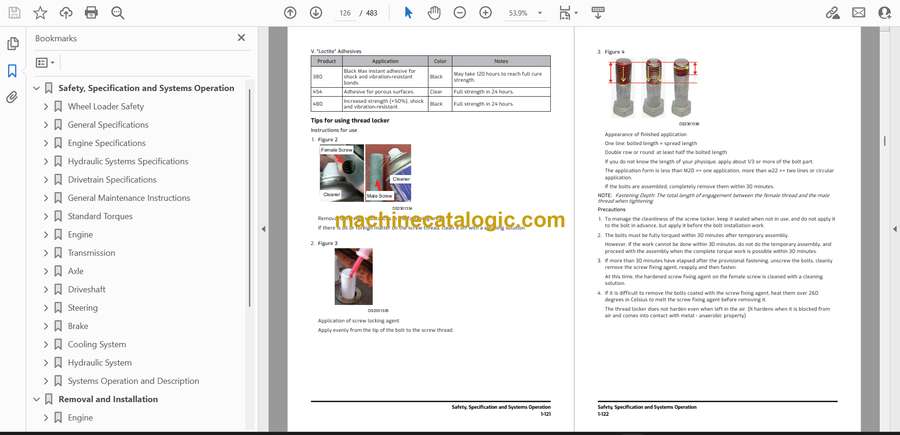
Task: Expand Hydraulic Systems Specifications bookmark
Action: pyautogui.click(x=46, y=162)
